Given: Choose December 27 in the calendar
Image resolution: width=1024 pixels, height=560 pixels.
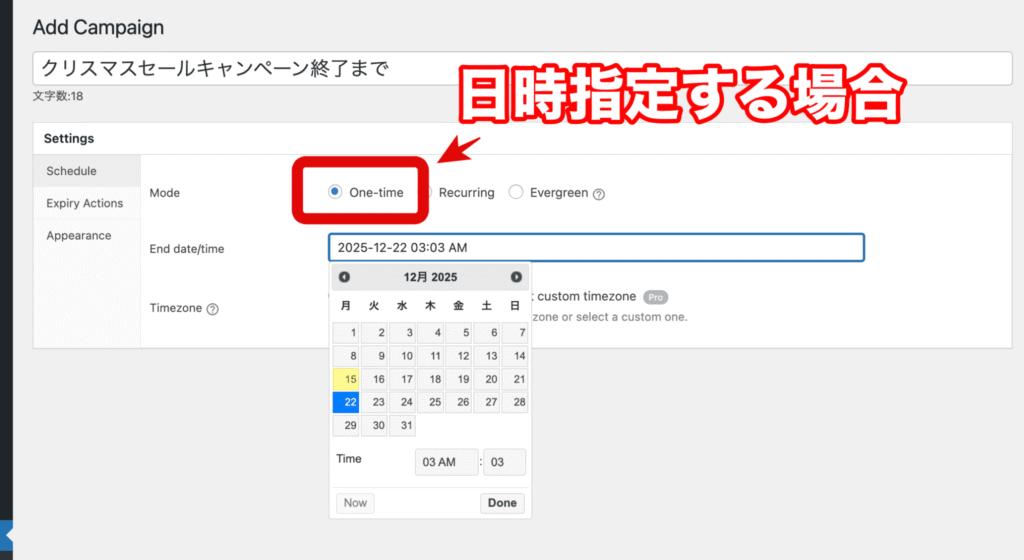Looking at the screenshot, I should point(487,402).
